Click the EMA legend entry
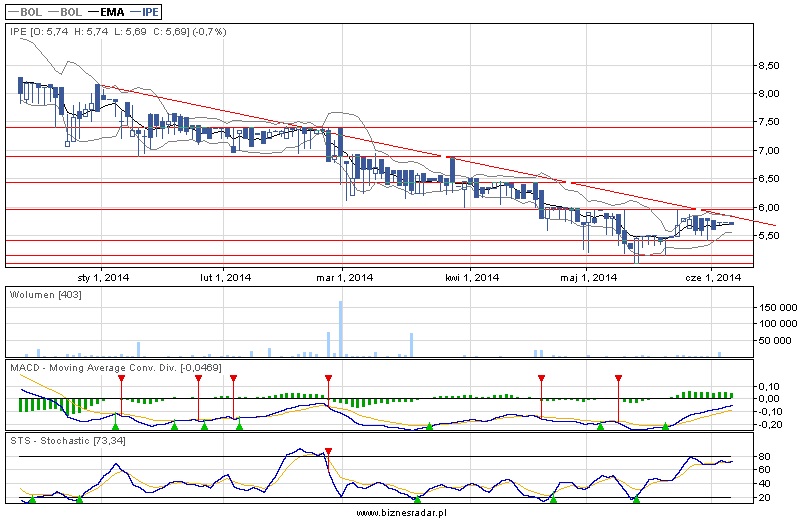The height and width of the screenshot is (520, 800). point(106,12)
